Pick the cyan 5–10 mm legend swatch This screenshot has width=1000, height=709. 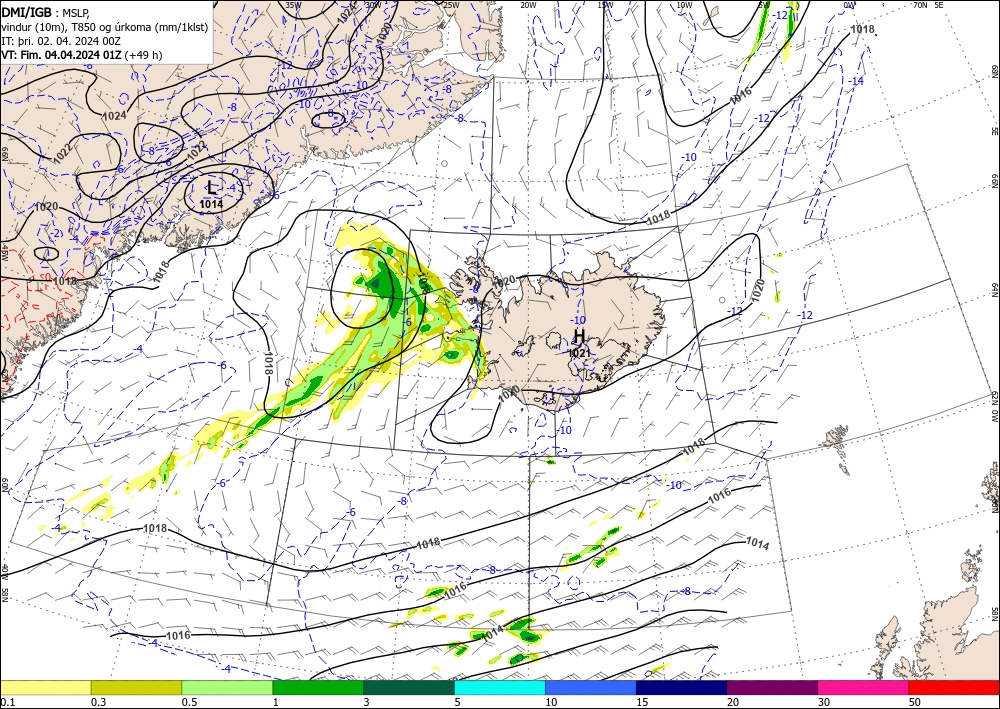click(x=500, y=687)
